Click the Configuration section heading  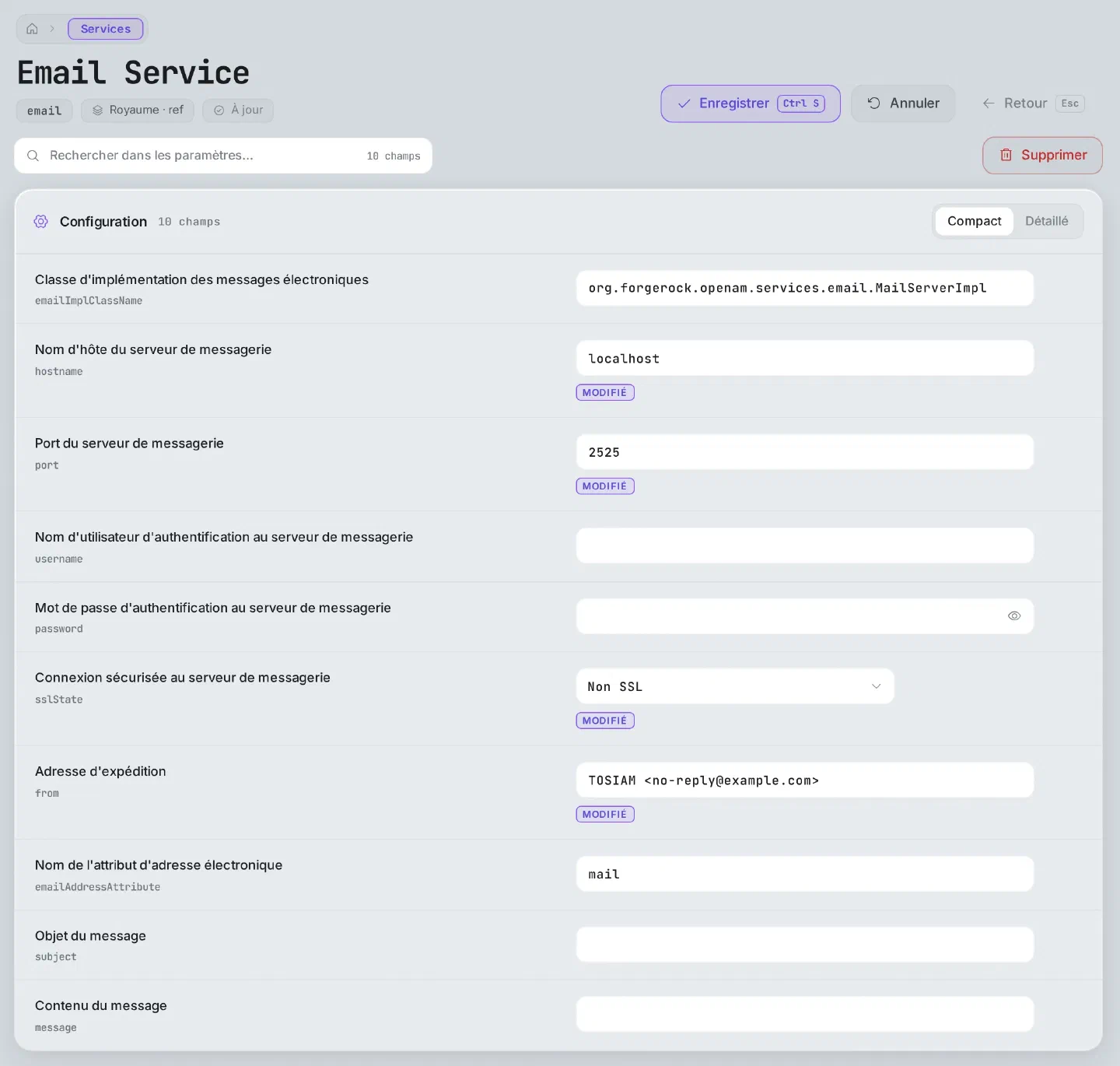click(103, 222)
